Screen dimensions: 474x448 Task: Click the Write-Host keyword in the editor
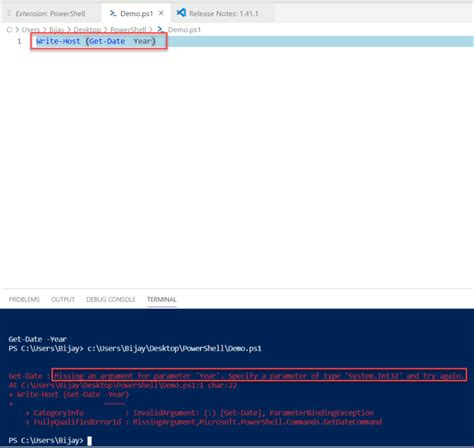coord(58,41)
